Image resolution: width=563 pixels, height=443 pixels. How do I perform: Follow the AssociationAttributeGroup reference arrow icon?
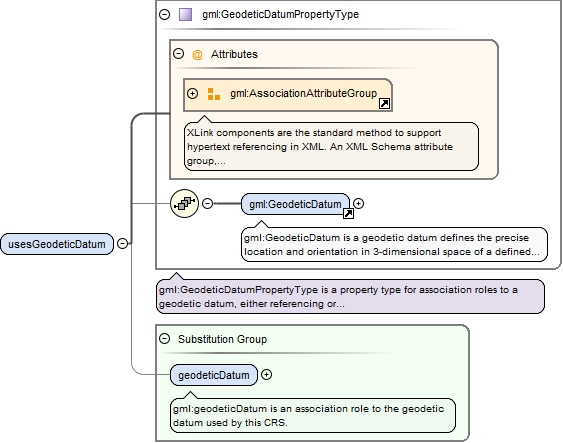tap(384, 103)
